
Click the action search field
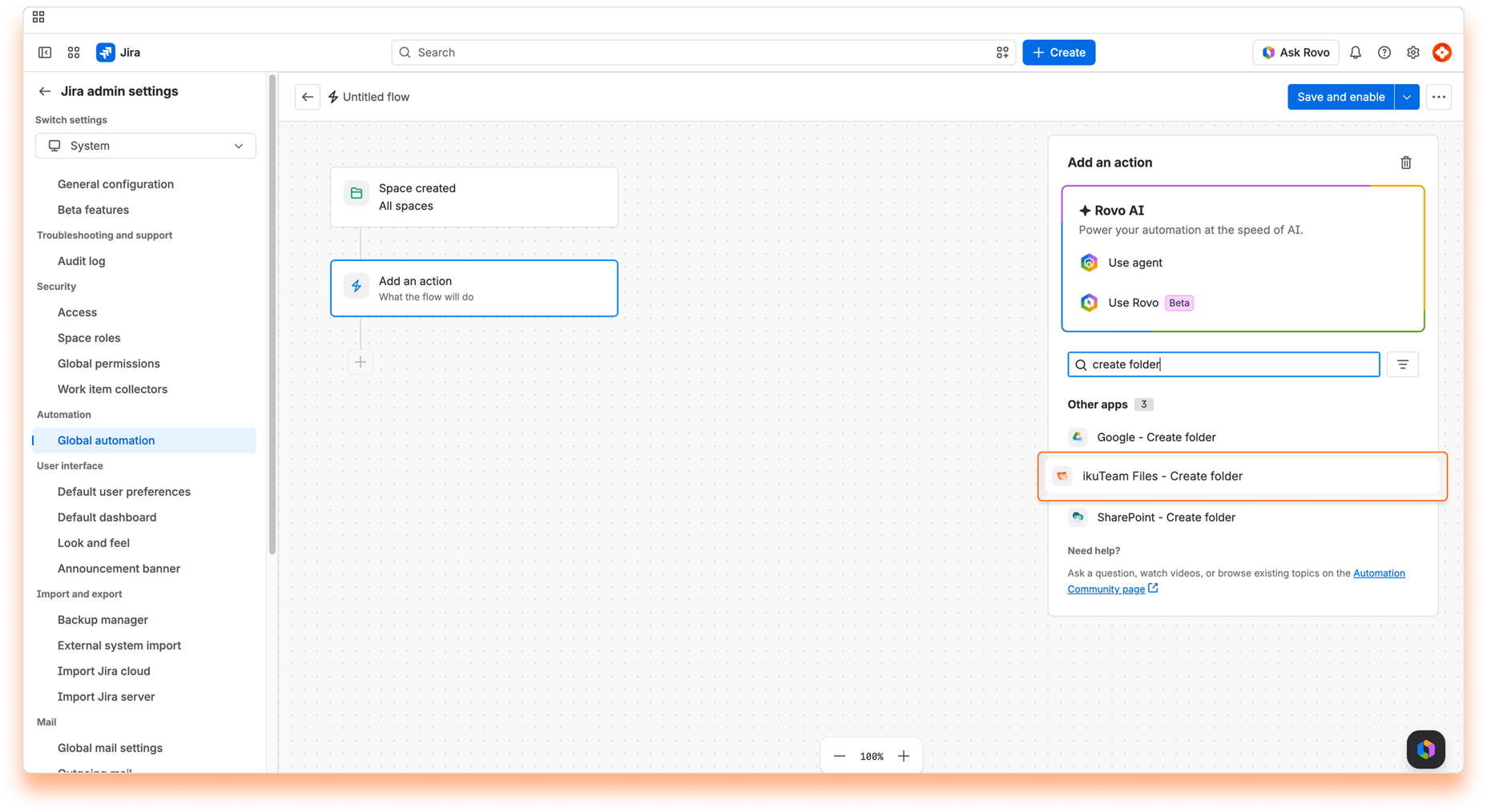click(1223, 364)
